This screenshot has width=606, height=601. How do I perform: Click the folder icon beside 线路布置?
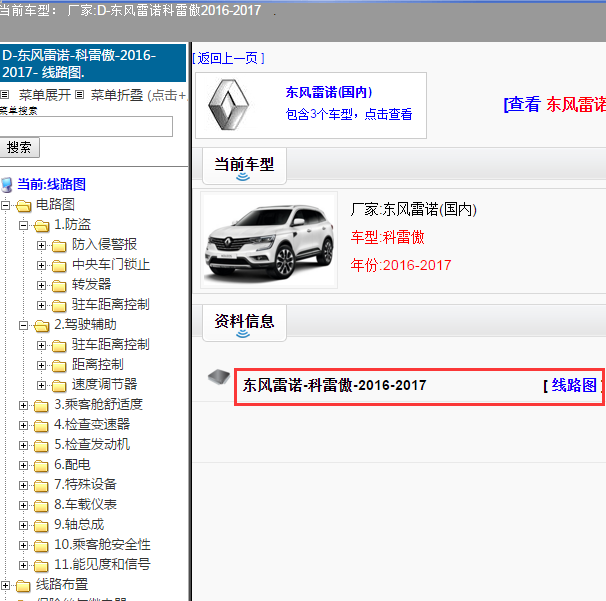[x=22, y=585]
